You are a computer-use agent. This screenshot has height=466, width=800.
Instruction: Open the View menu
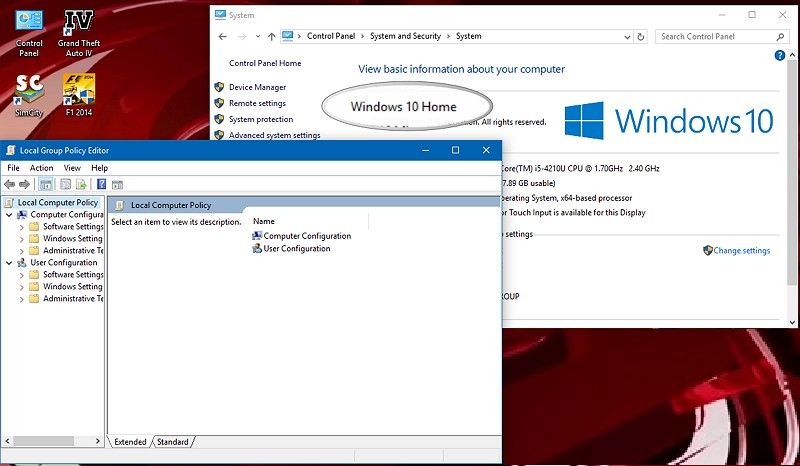[x=72, y=168]
